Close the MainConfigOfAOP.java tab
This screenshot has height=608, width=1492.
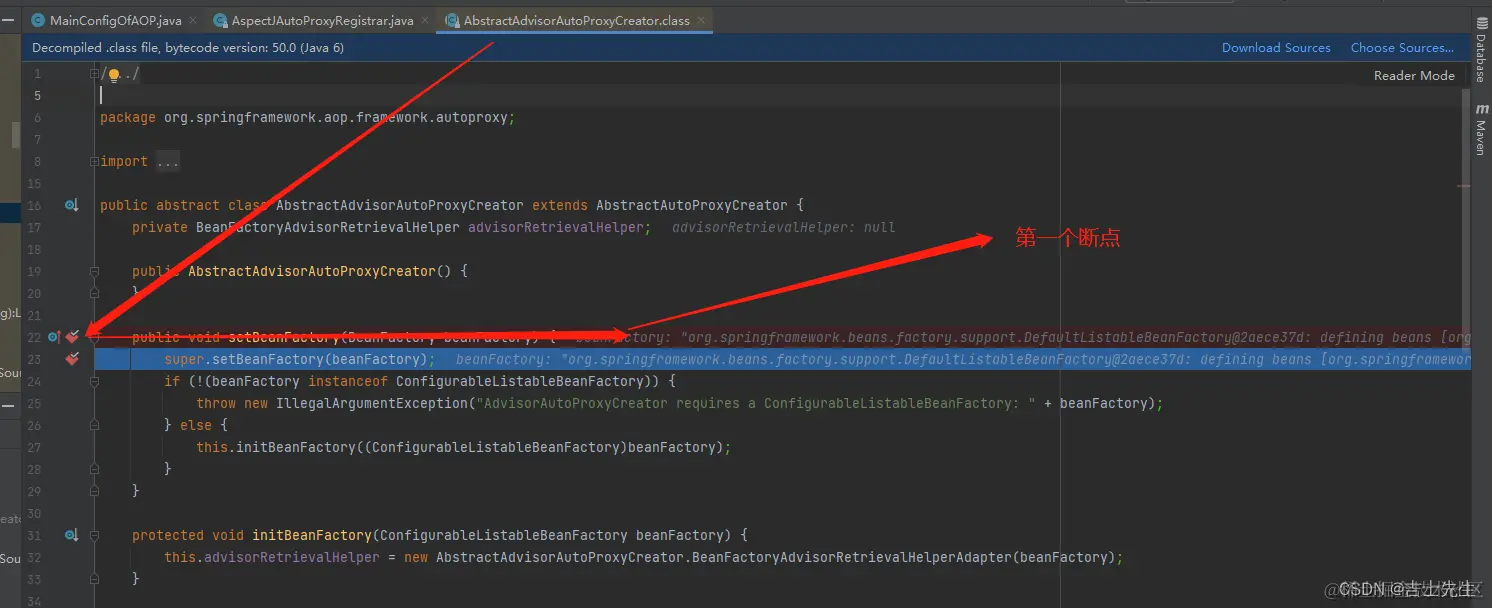[193, 20]
